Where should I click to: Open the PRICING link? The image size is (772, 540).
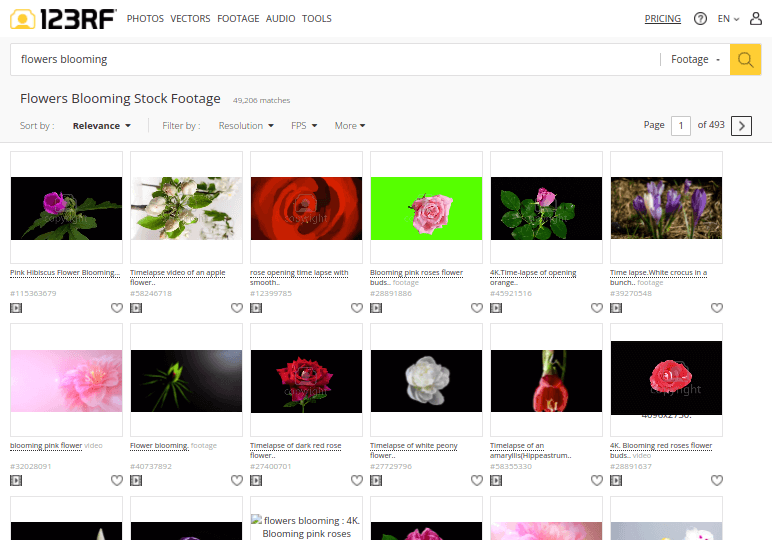pos(662,19)
